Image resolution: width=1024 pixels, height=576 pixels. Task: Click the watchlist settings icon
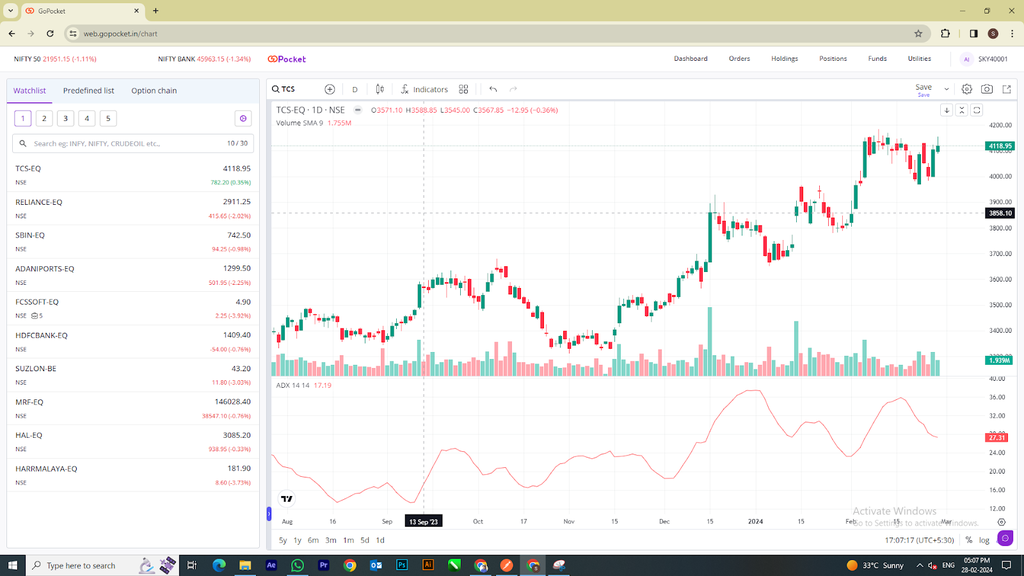pos(243,118)
